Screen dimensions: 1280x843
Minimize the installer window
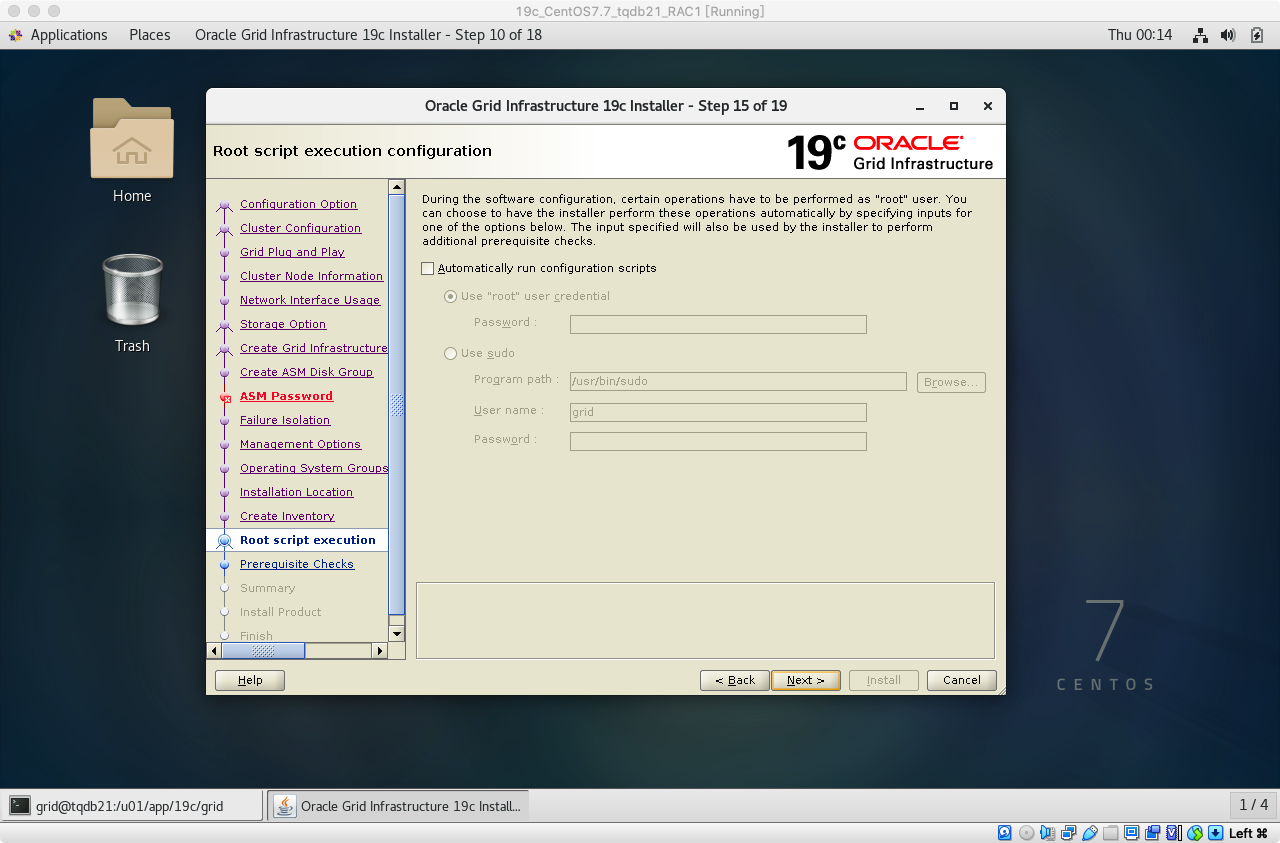[x=920, y=106]
